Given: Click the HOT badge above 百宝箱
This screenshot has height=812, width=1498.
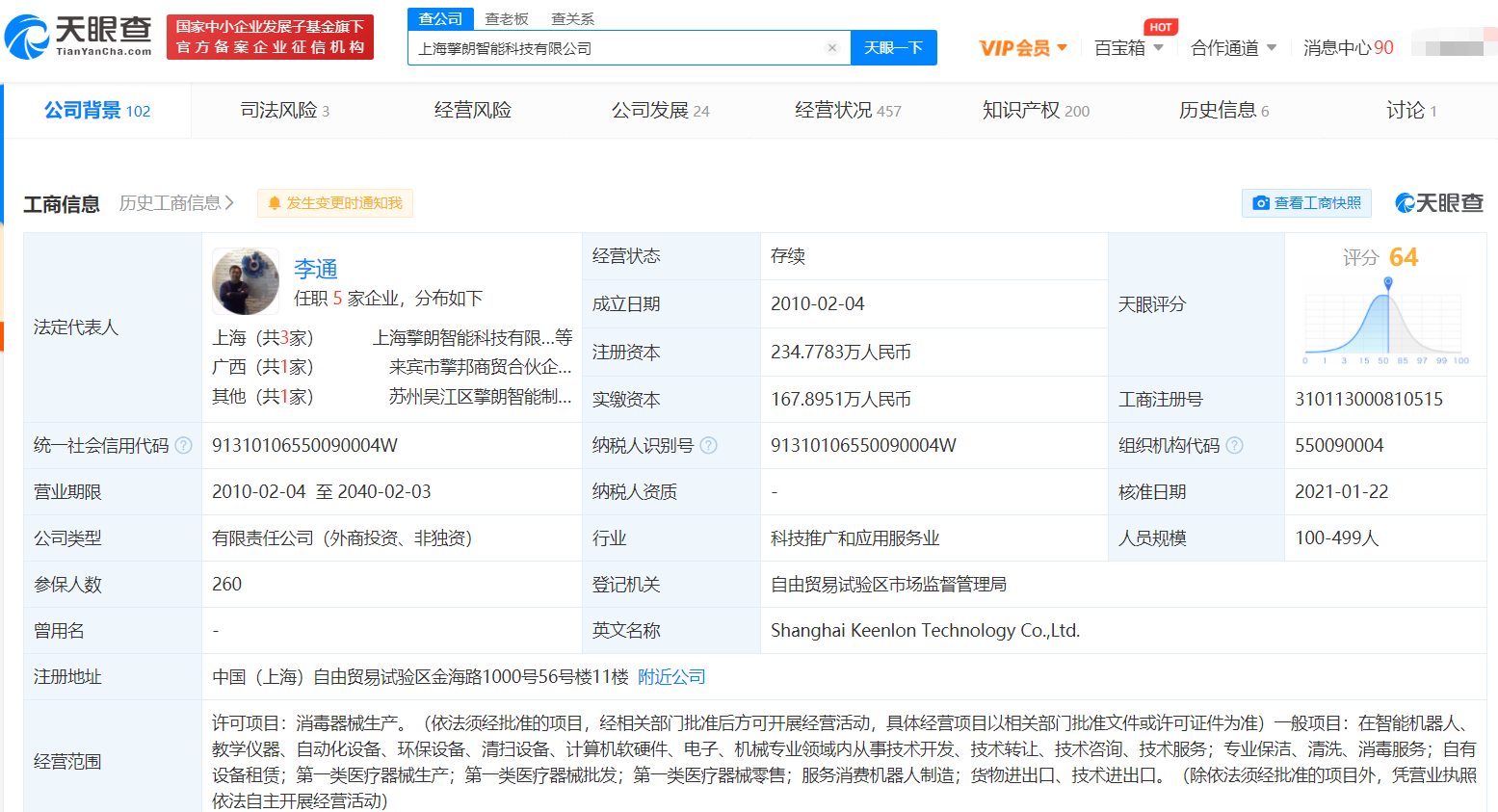Looking at the screenshot, I should coord(1161,27).
